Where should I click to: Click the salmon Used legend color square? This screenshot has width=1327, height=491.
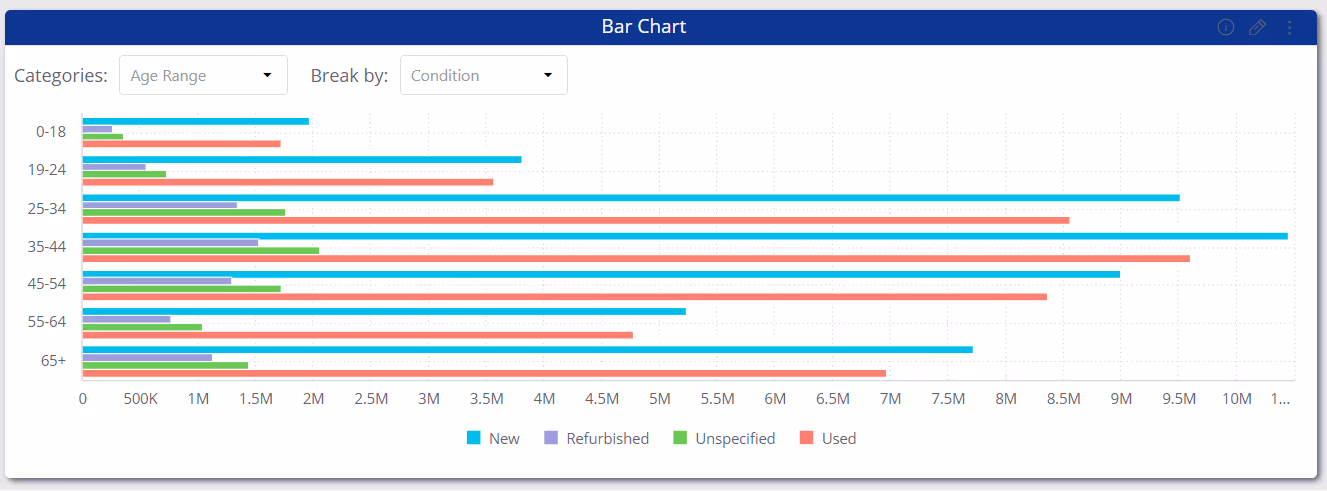point(806,438)
